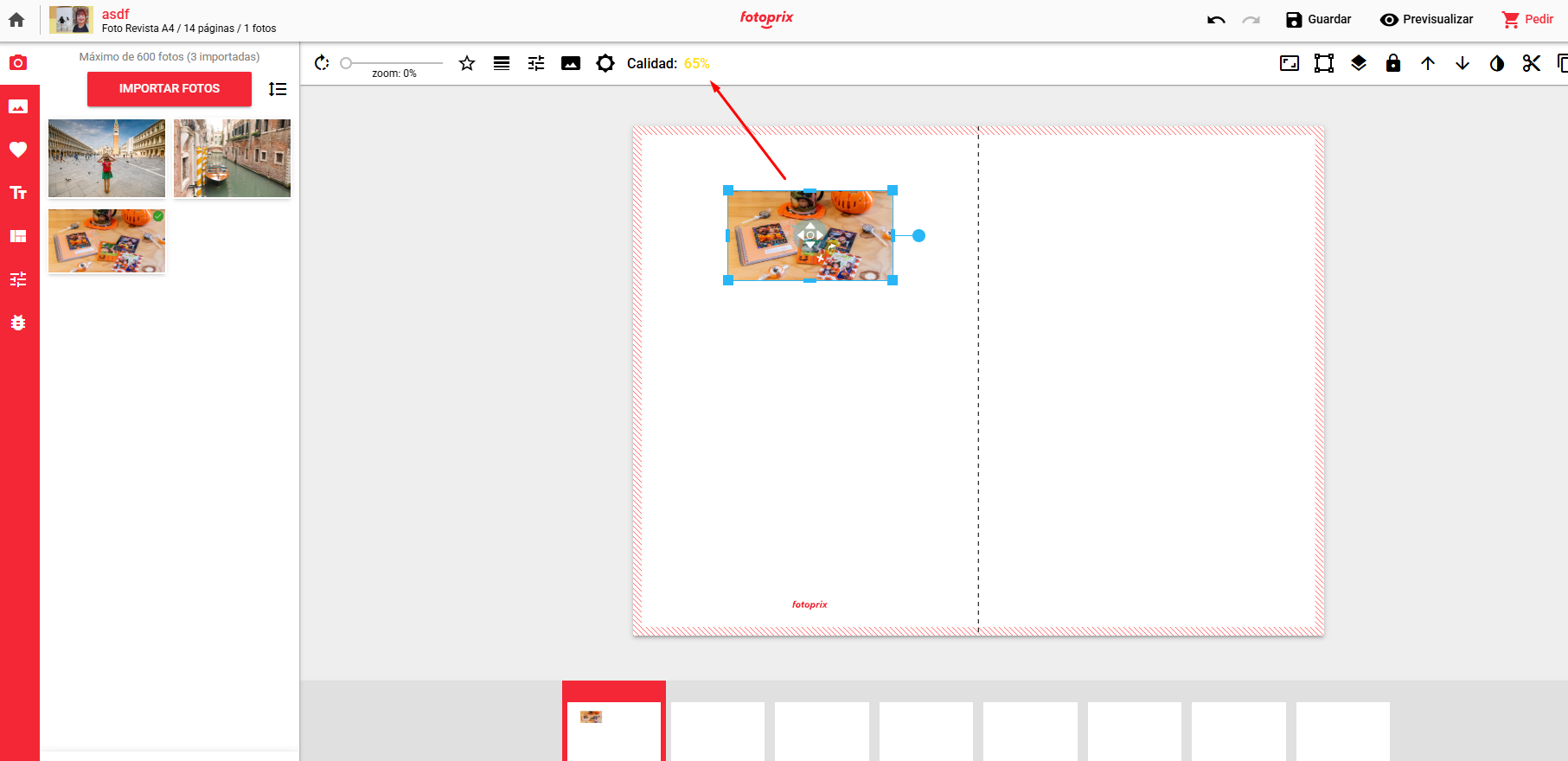Bring element forward with up arrow
The image size is (1568, 761).
[1428, 63]
